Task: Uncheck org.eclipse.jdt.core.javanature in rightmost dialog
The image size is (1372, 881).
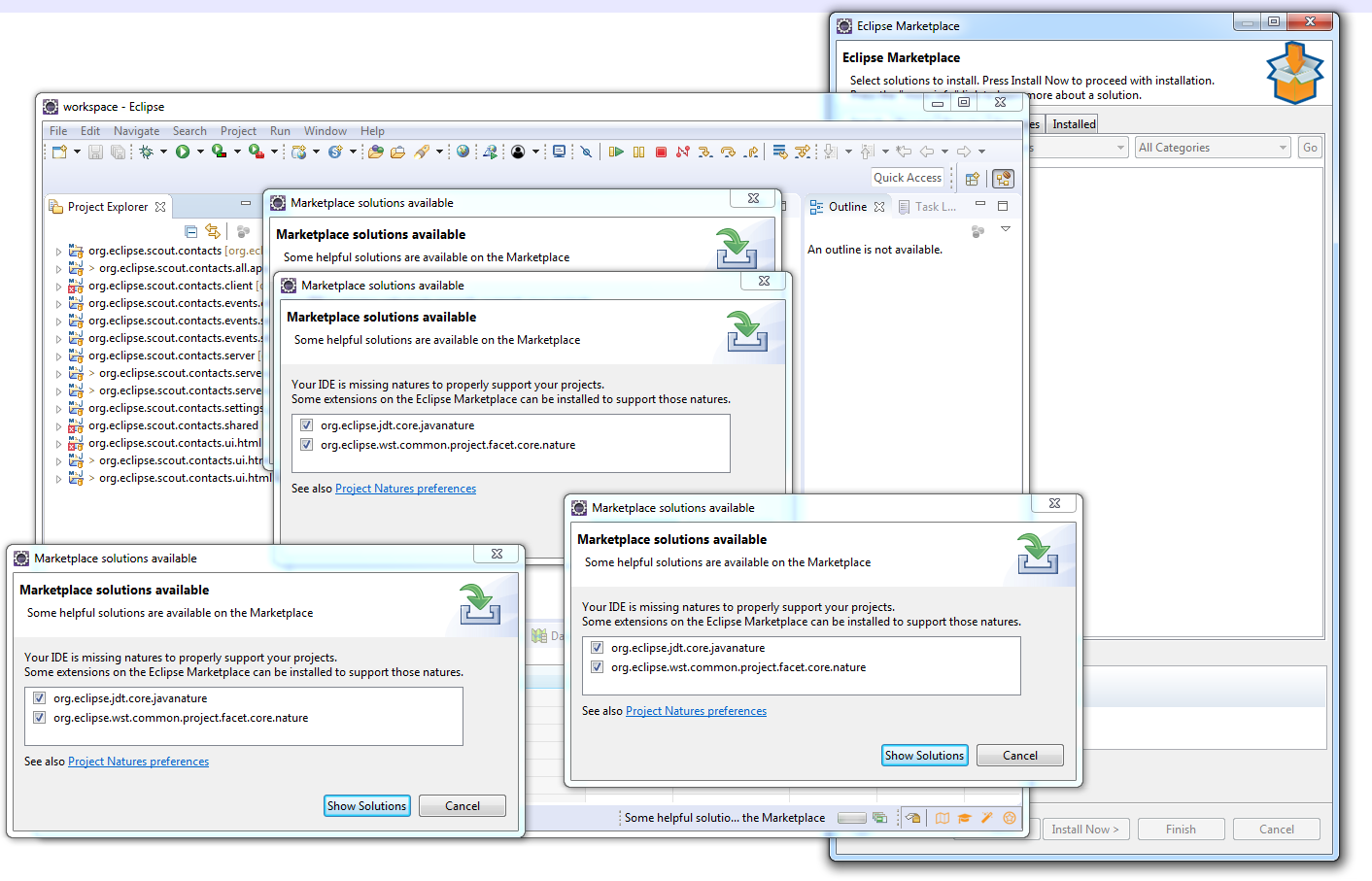Action: pyautogui.click(x=598, y=648)
